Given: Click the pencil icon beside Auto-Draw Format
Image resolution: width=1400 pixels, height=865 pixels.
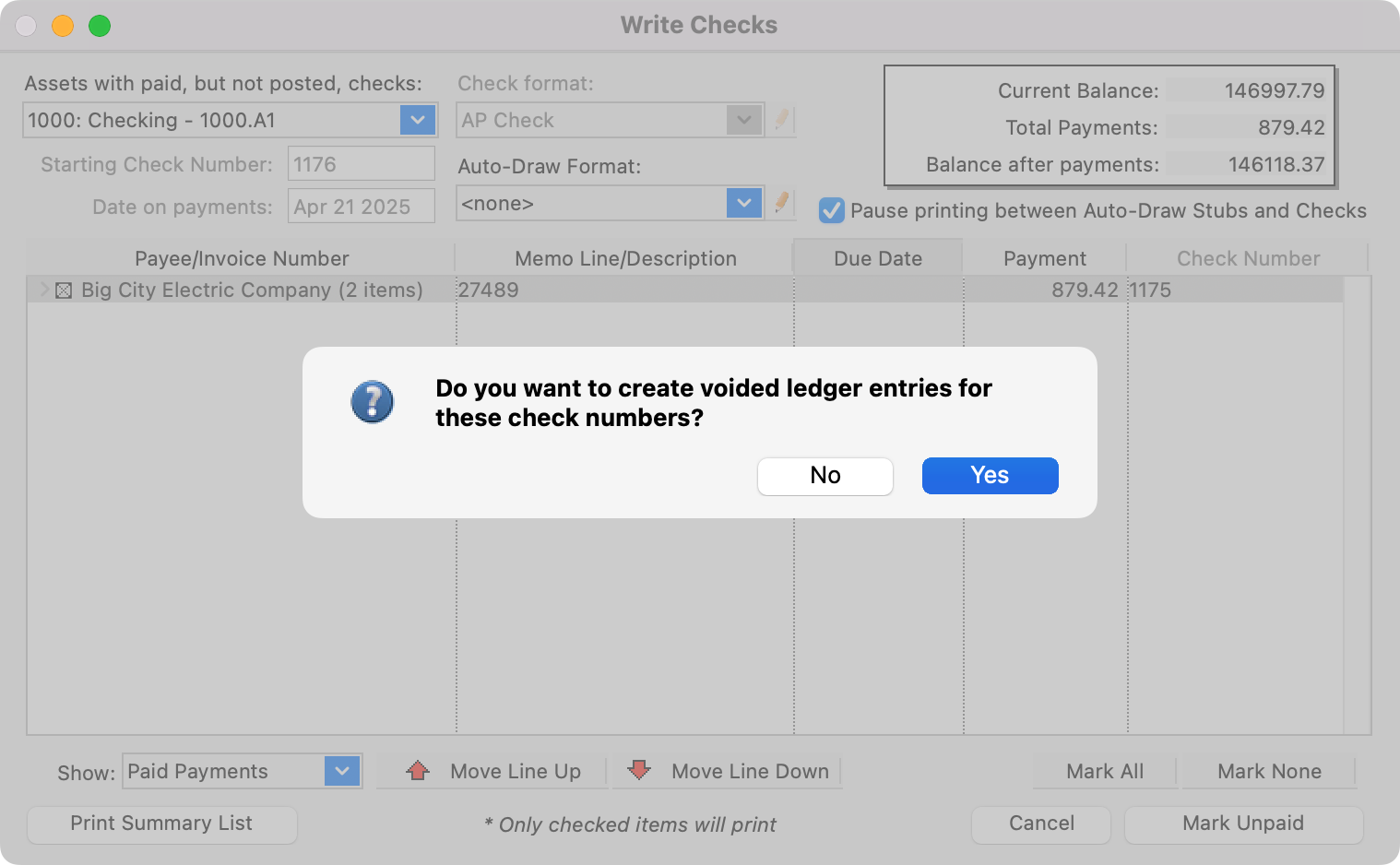Looking at the screenshot, I should [x=782, y=203].
